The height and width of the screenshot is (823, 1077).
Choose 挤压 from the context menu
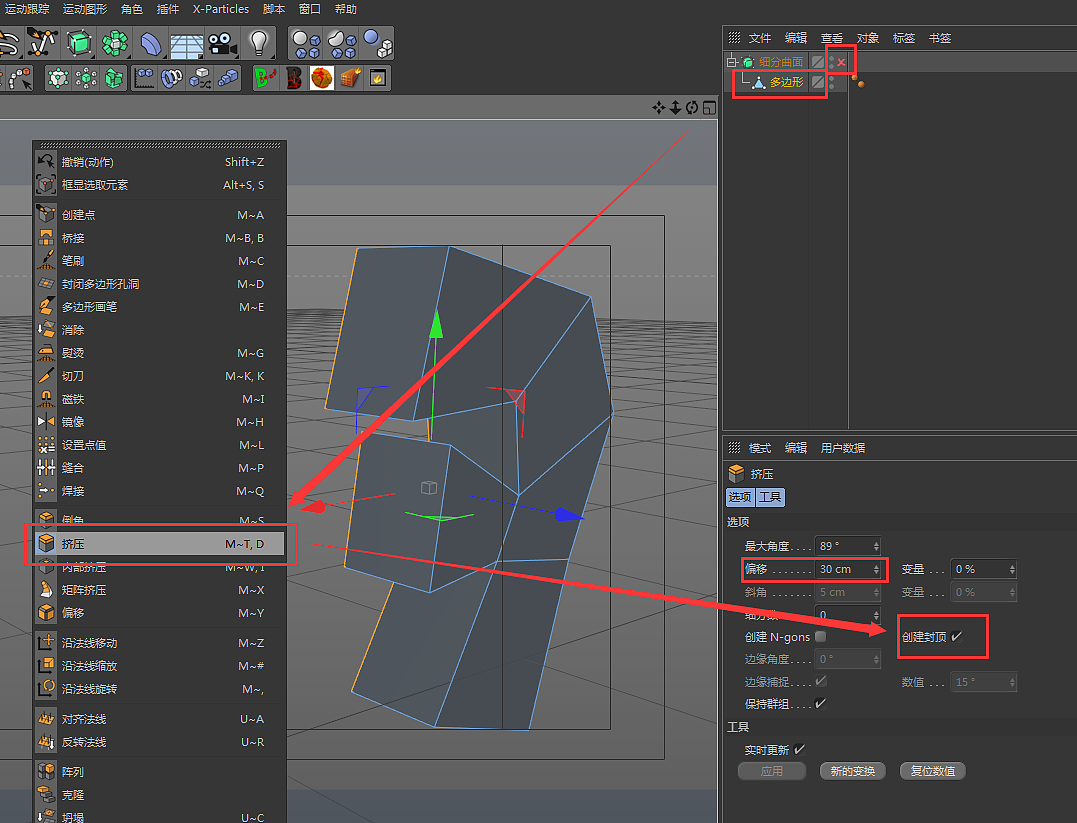pos(159,543)
